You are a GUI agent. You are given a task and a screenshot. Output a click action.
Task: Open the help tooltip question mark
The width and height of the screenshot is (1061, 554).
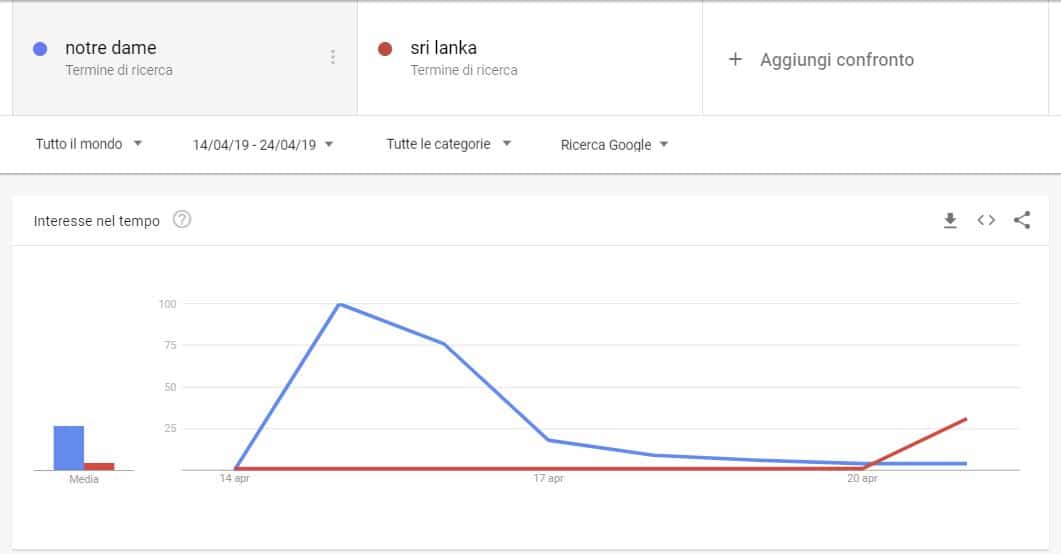pyautogui.click(x=182, y=220)
